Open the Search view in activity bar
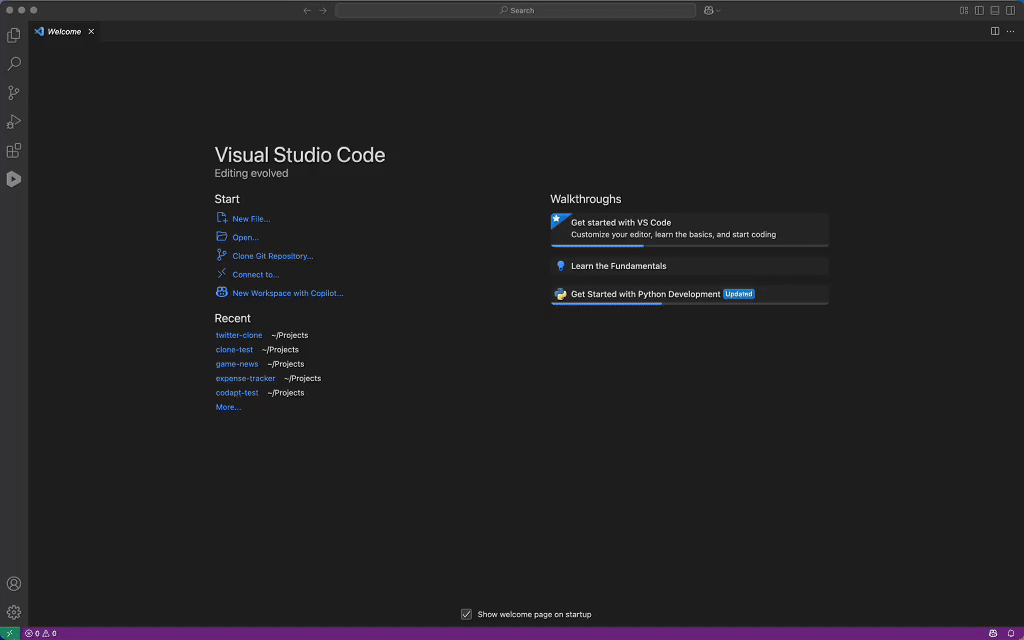Image resolution: width=1024 pixels, height=640 pixels. [x=14, y=63]
